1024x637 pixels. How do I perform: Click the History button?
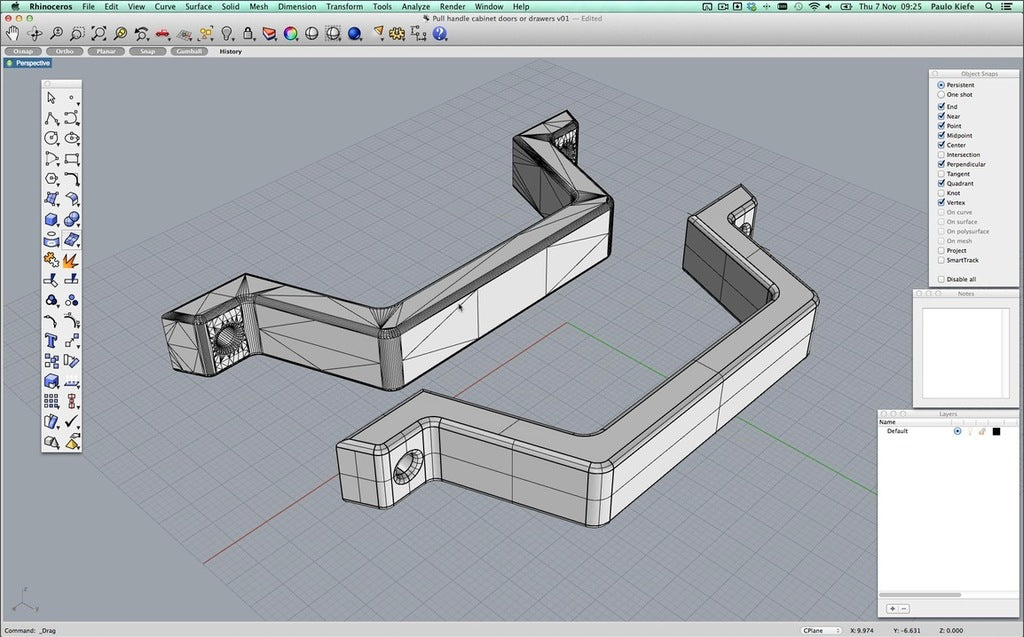point(230,51)
